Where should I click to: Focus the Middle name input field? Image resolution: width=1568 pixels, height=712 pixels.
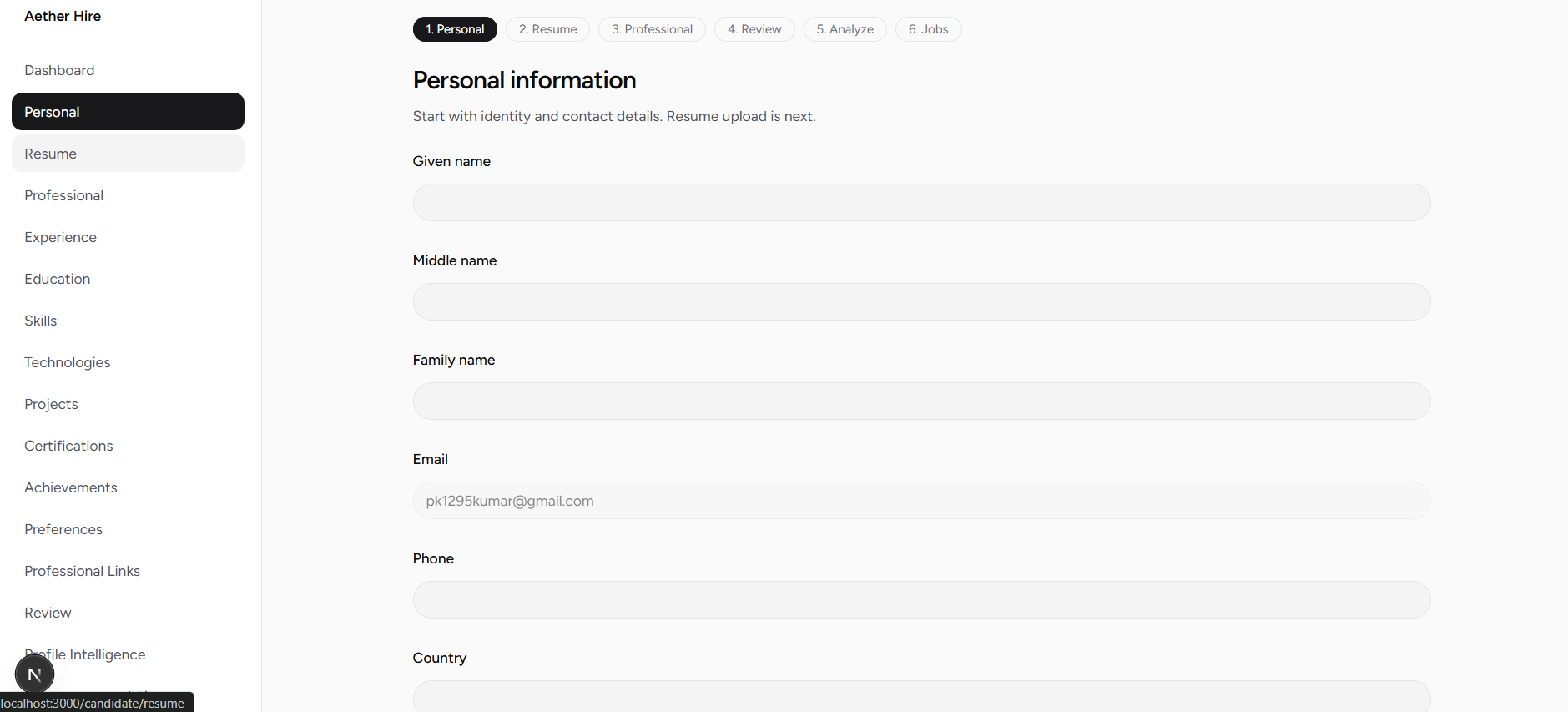(x=921, y=302)
